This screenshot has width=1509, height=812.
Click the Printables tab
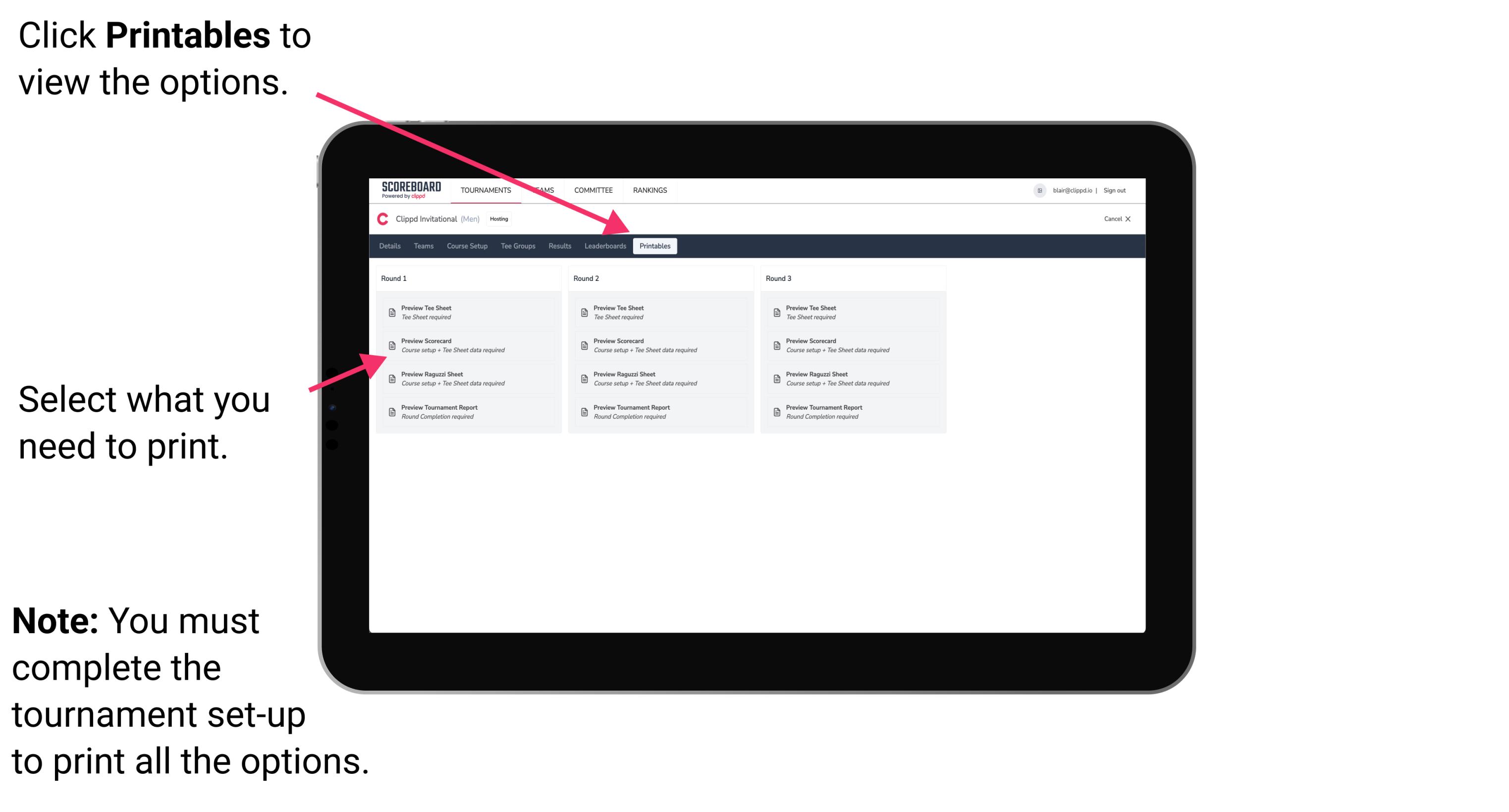[654, 246]
